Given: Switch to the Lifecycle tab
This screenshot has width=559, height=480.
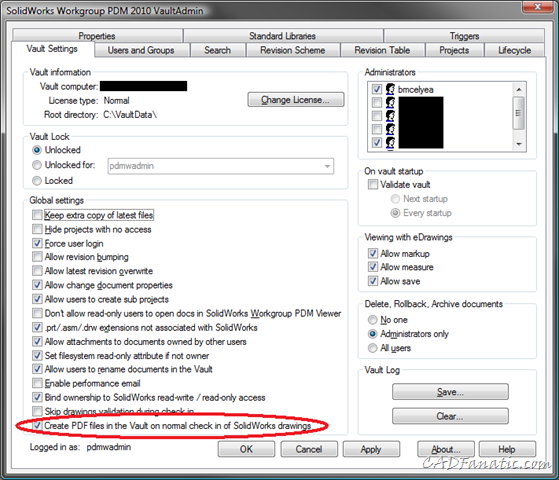Looking at the screenshot, I should coord(514,50).
